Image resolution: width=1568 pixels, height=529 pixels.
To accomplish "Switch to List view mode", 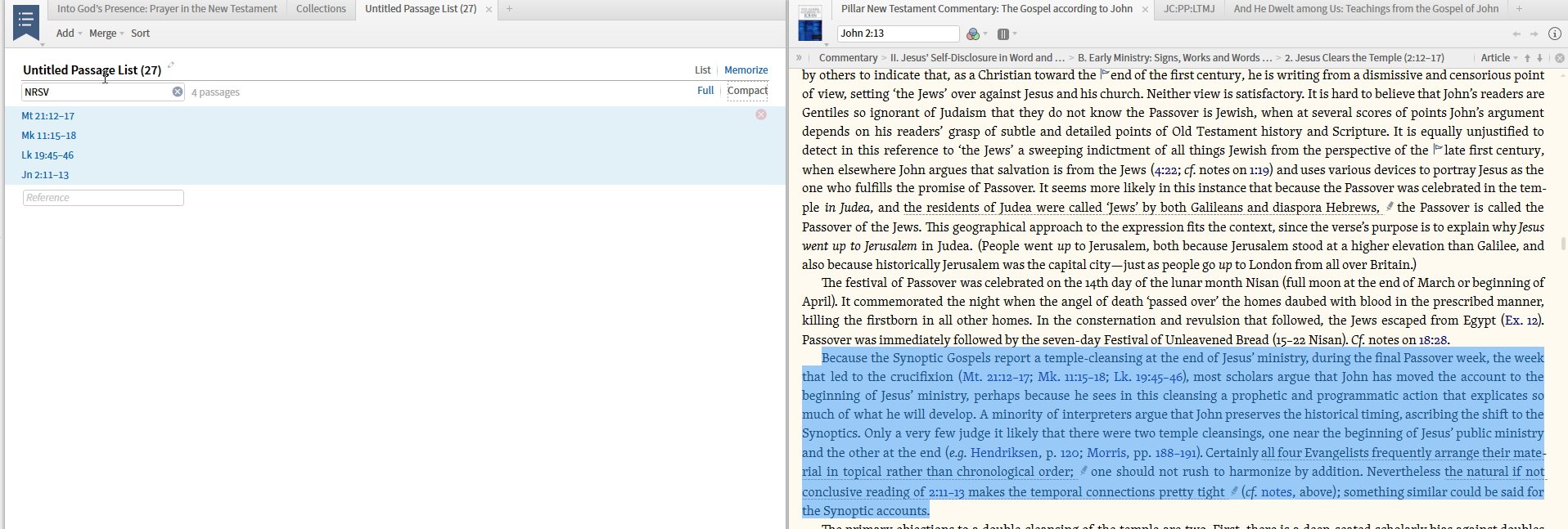I will pyautogui.click(x=702, y=70).
